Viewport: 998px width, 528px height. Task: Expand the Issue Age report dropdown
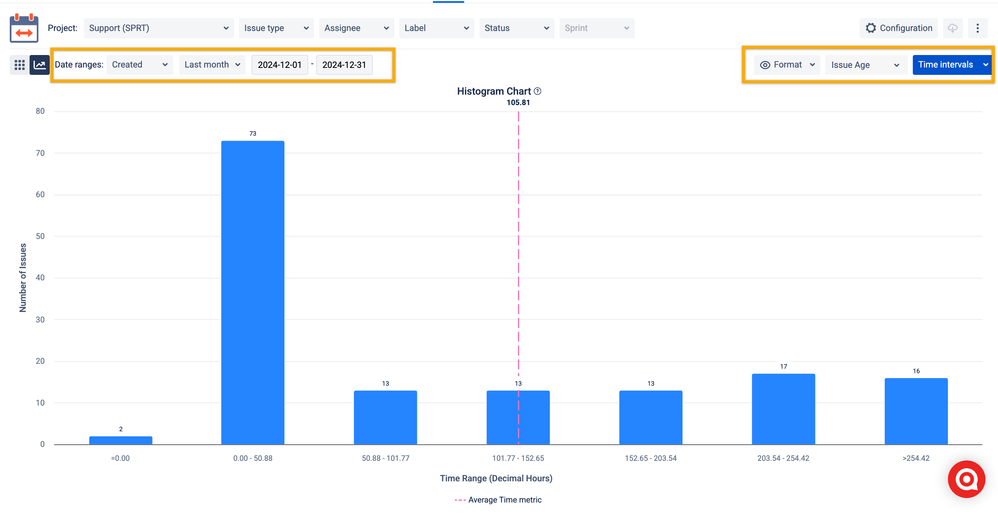[x=865, y=65]
